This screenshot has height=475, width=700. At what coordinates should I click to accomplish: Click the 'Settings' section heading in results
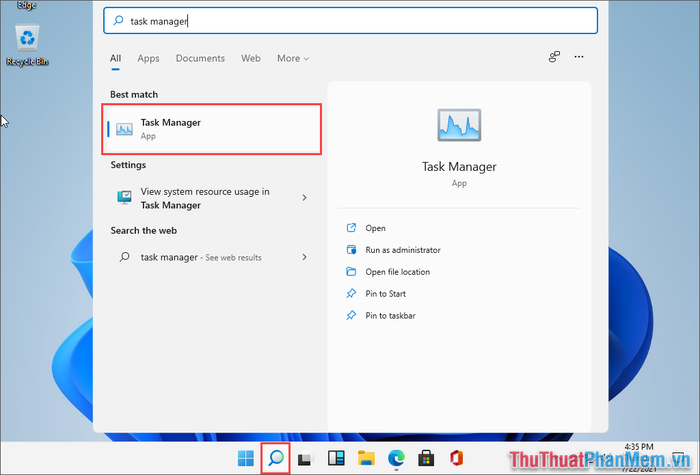coord(128,165)
